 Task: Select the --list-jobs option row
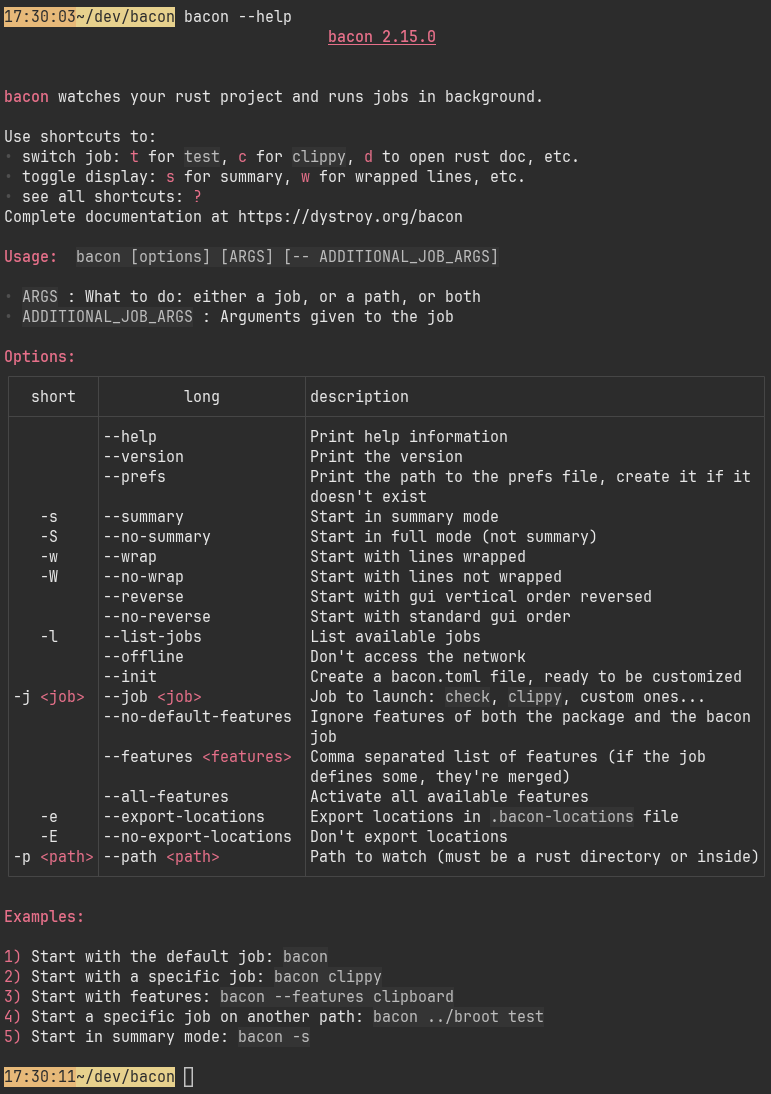pyautogui.click(x=386, y=637)
